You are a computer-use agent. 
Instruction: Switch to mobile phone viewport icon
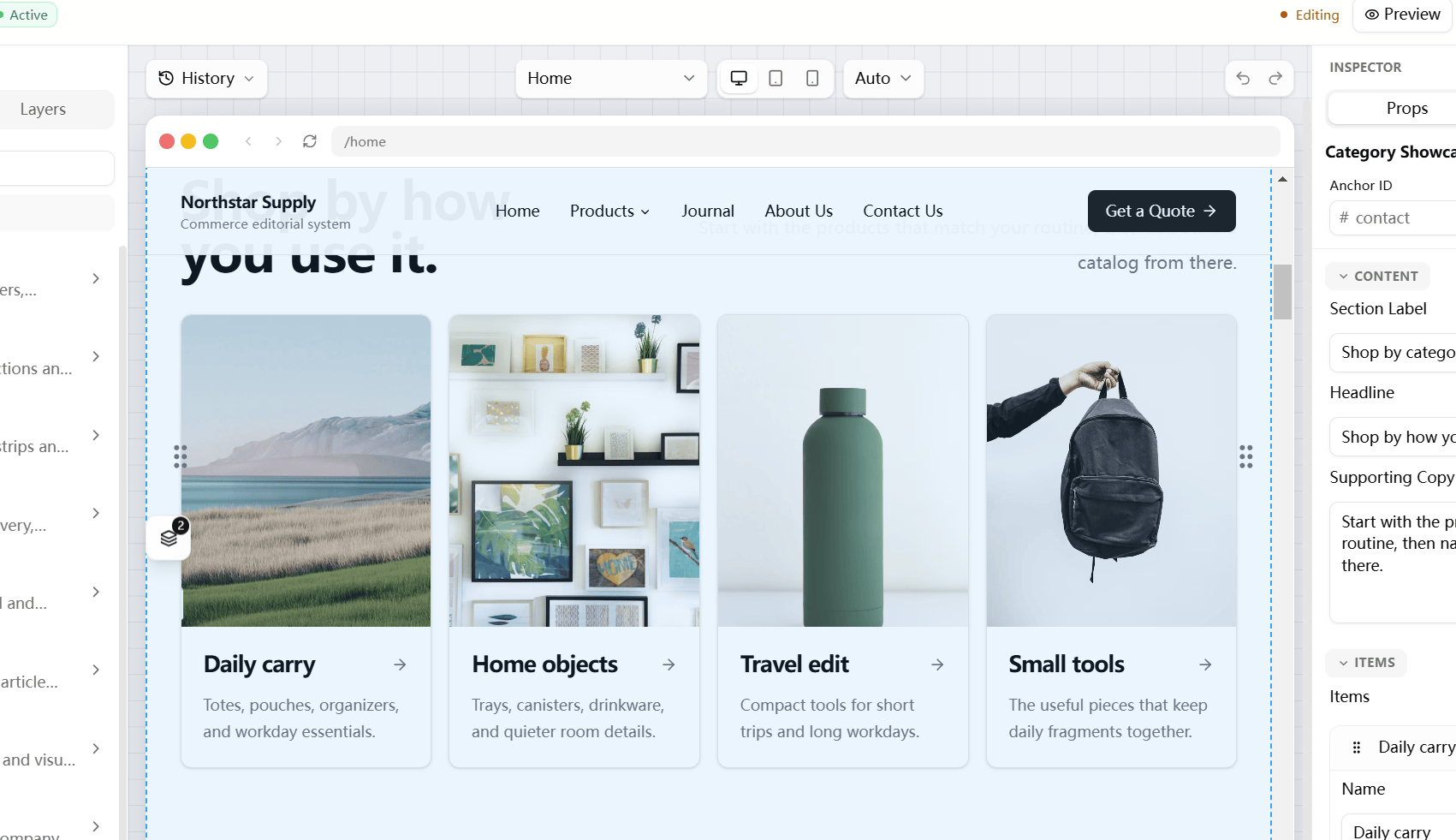click(812, 78)
